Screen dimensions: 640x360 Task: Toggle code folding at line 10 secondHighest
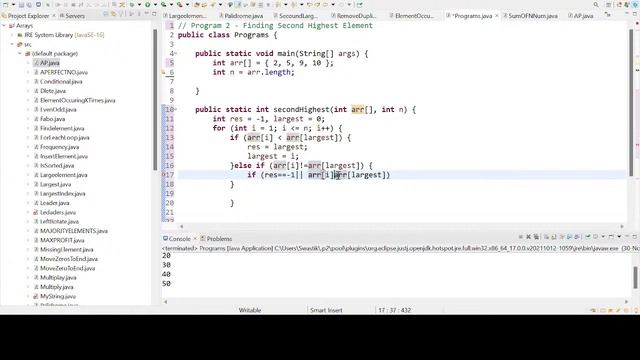(176, 109)
